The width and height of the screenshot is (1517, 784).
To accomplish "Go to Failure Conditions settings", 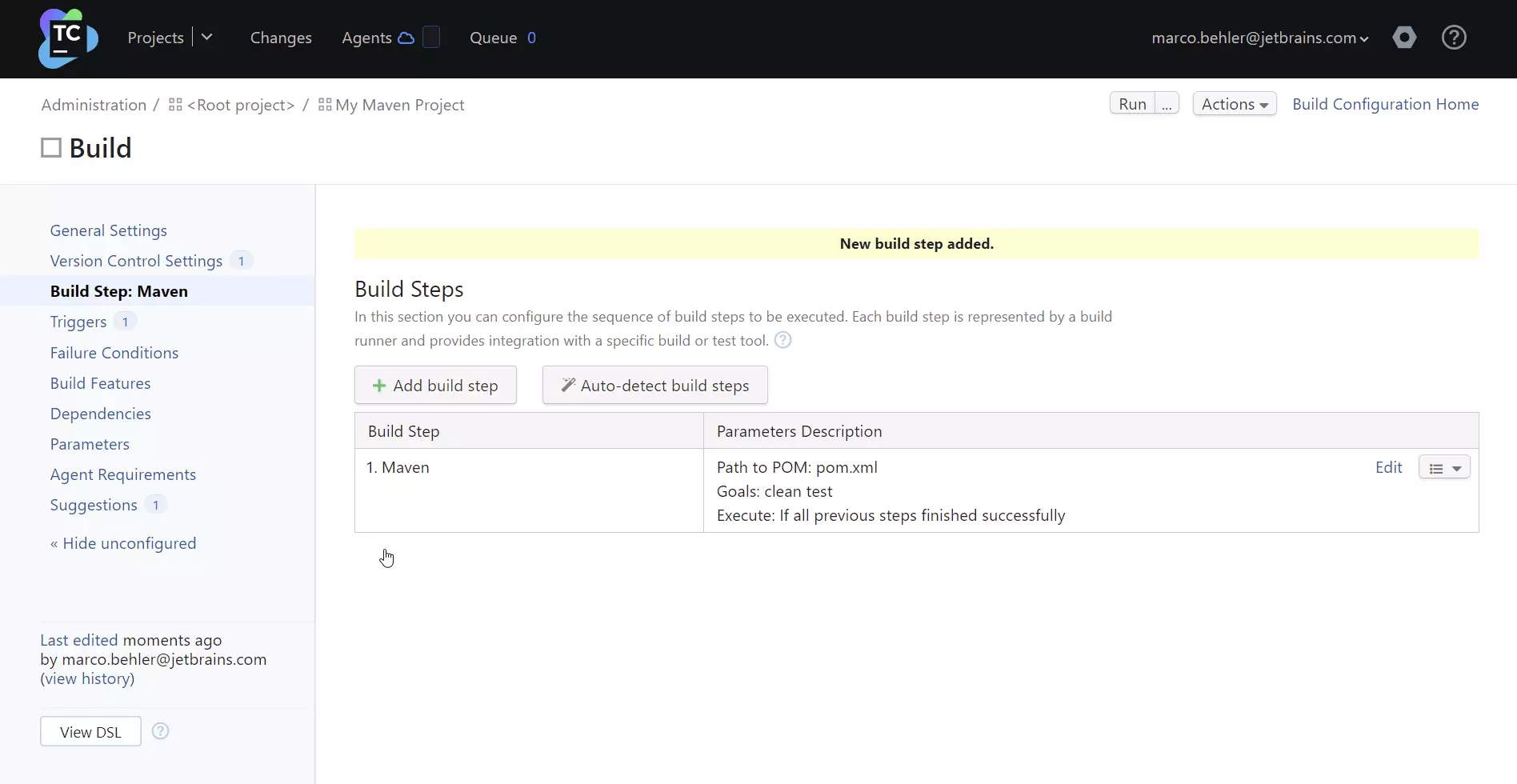I will [x=114, y=353].
